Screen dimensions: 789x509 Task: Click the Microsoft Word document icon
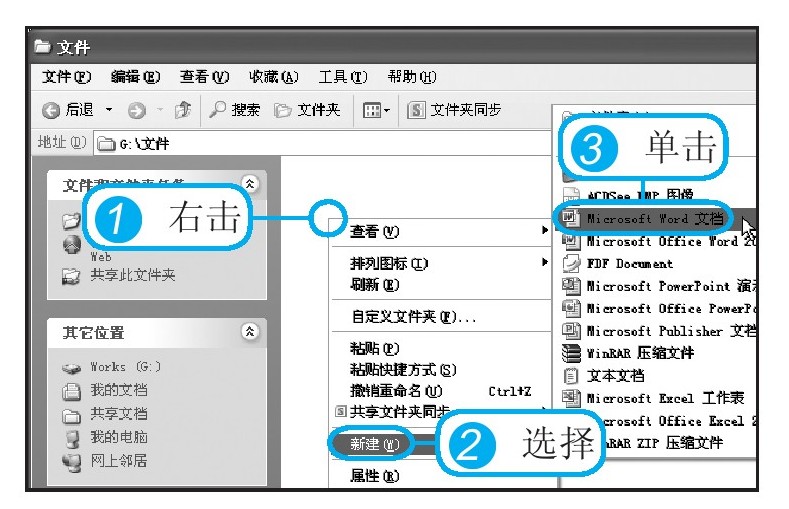(571, 218)
